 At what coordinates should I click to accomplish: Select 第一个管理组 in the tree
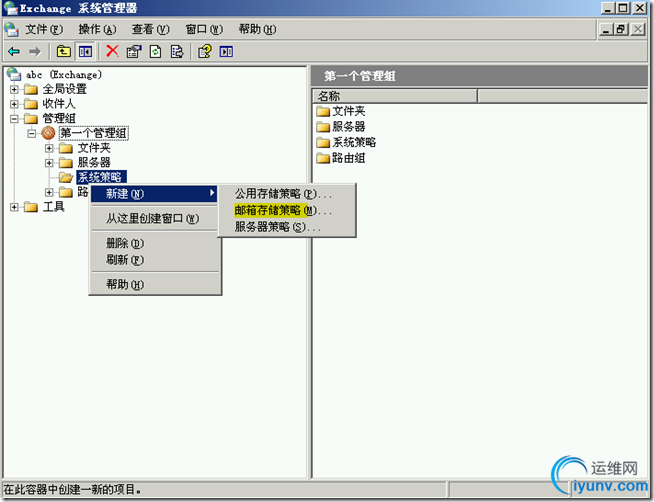click(x=94, y=133)
